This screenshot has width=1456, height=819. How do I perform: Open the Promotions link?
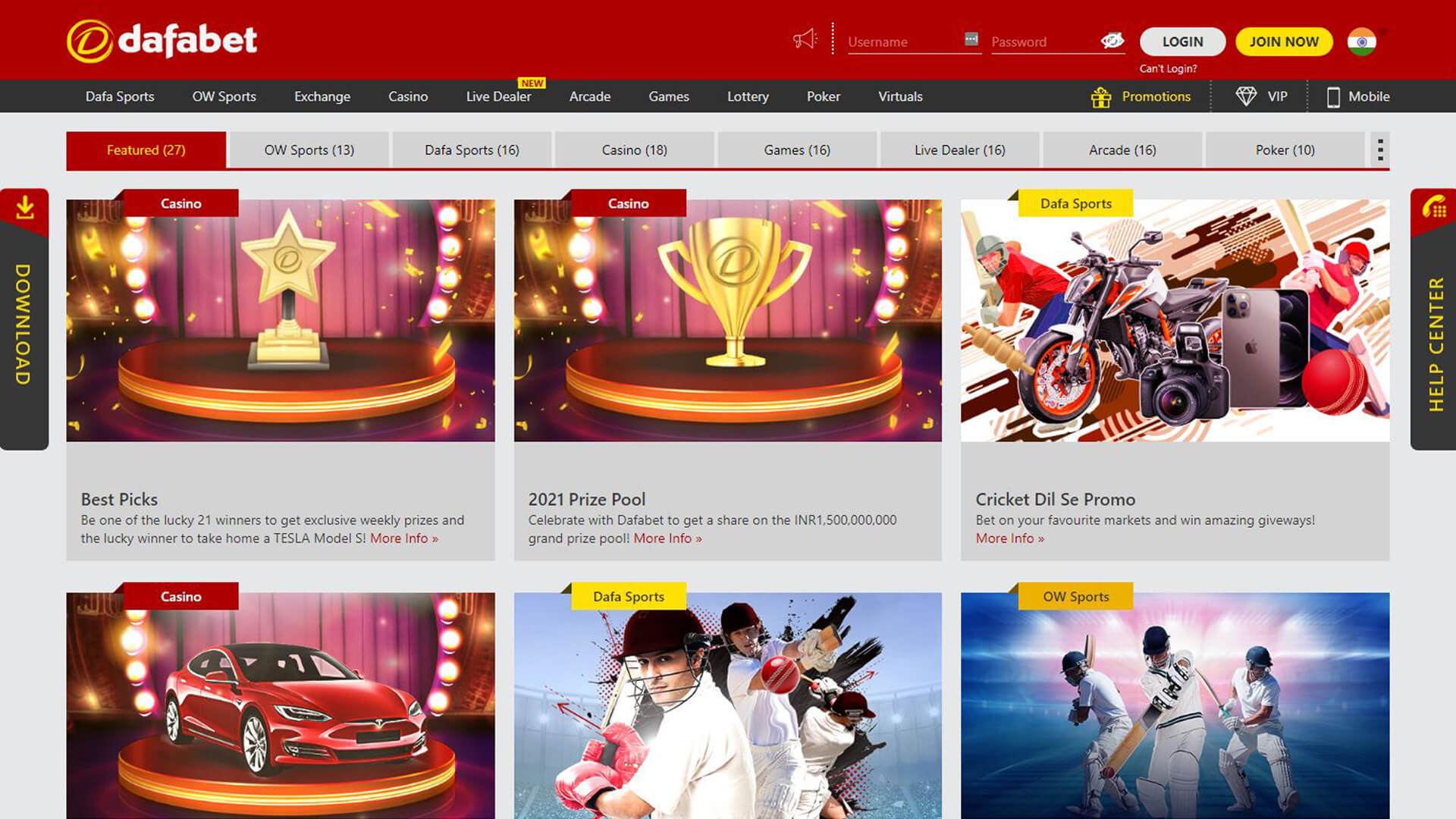point(1156,96)
